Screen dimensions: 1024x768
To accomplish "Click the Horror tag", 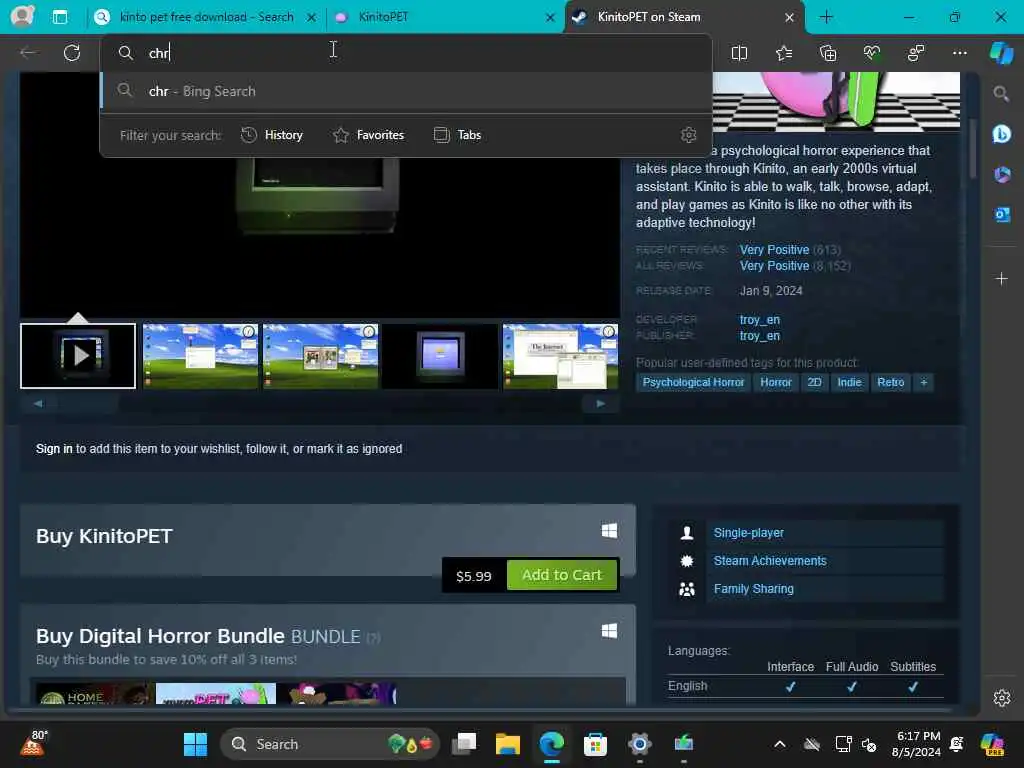I will [776, 382].
